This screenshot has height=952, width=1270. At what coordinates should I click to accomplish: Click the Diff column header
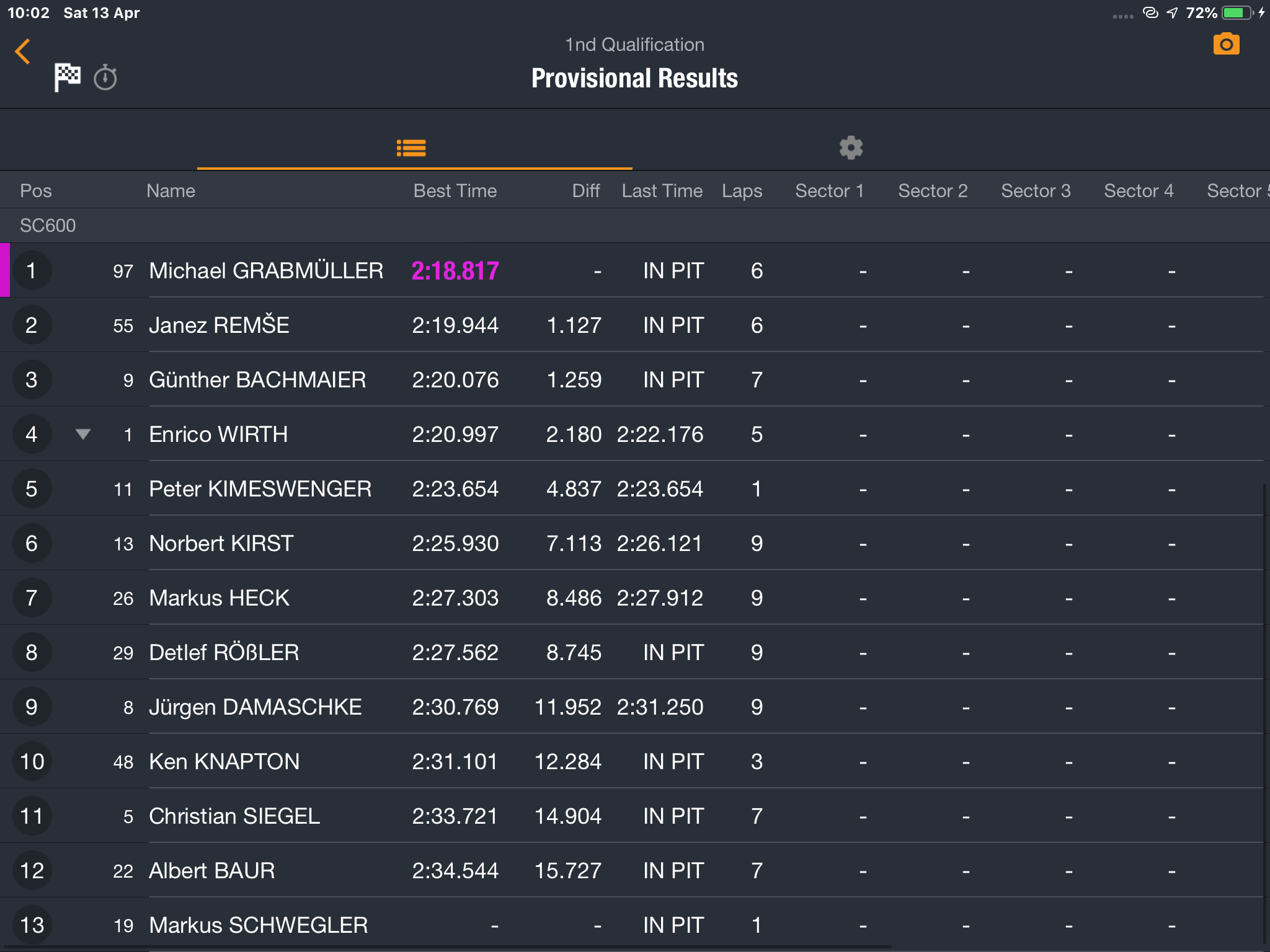(586, 191)
